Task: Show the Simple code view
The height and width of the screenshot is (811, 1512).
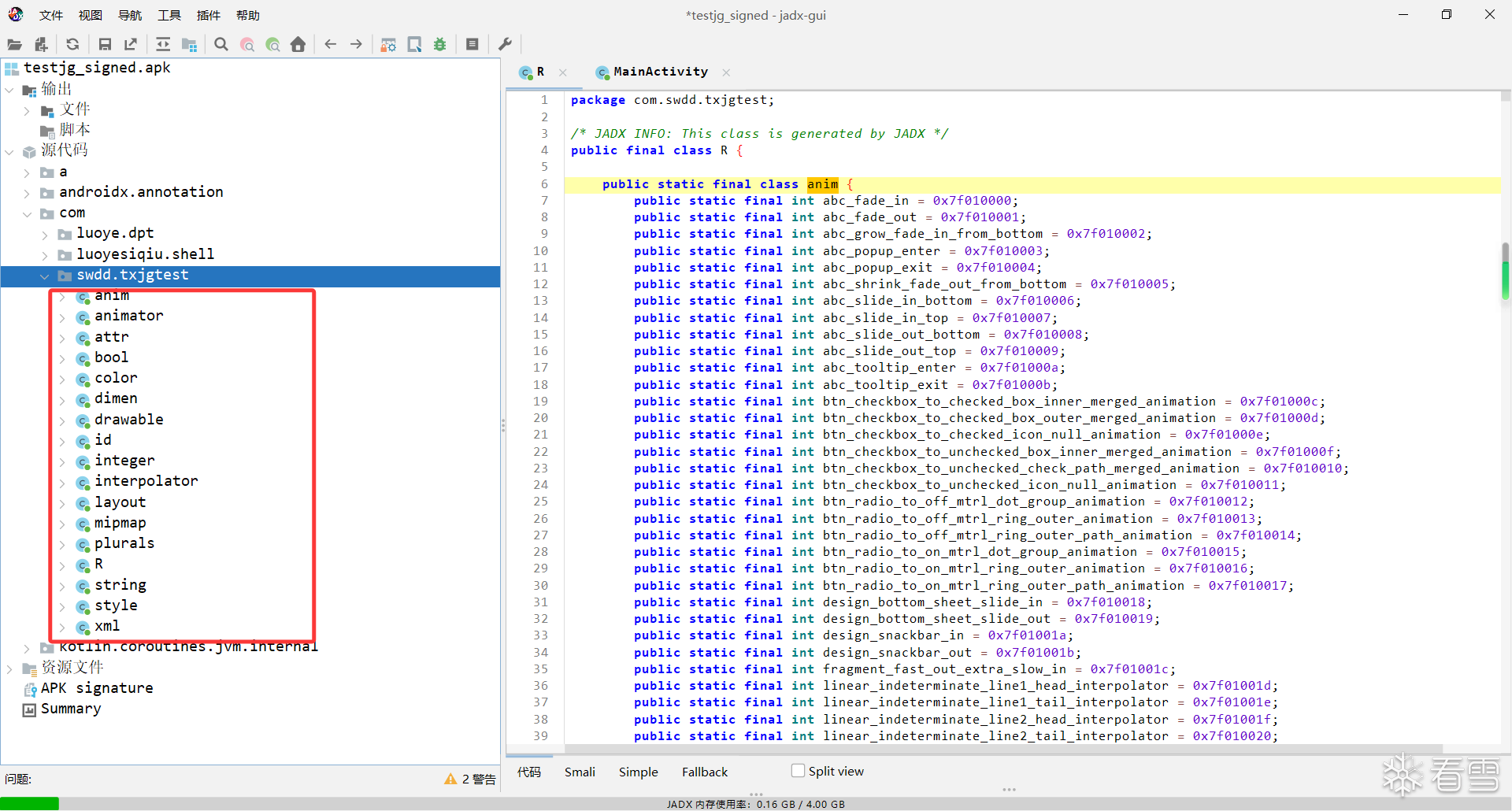Action: coord(638,772)
